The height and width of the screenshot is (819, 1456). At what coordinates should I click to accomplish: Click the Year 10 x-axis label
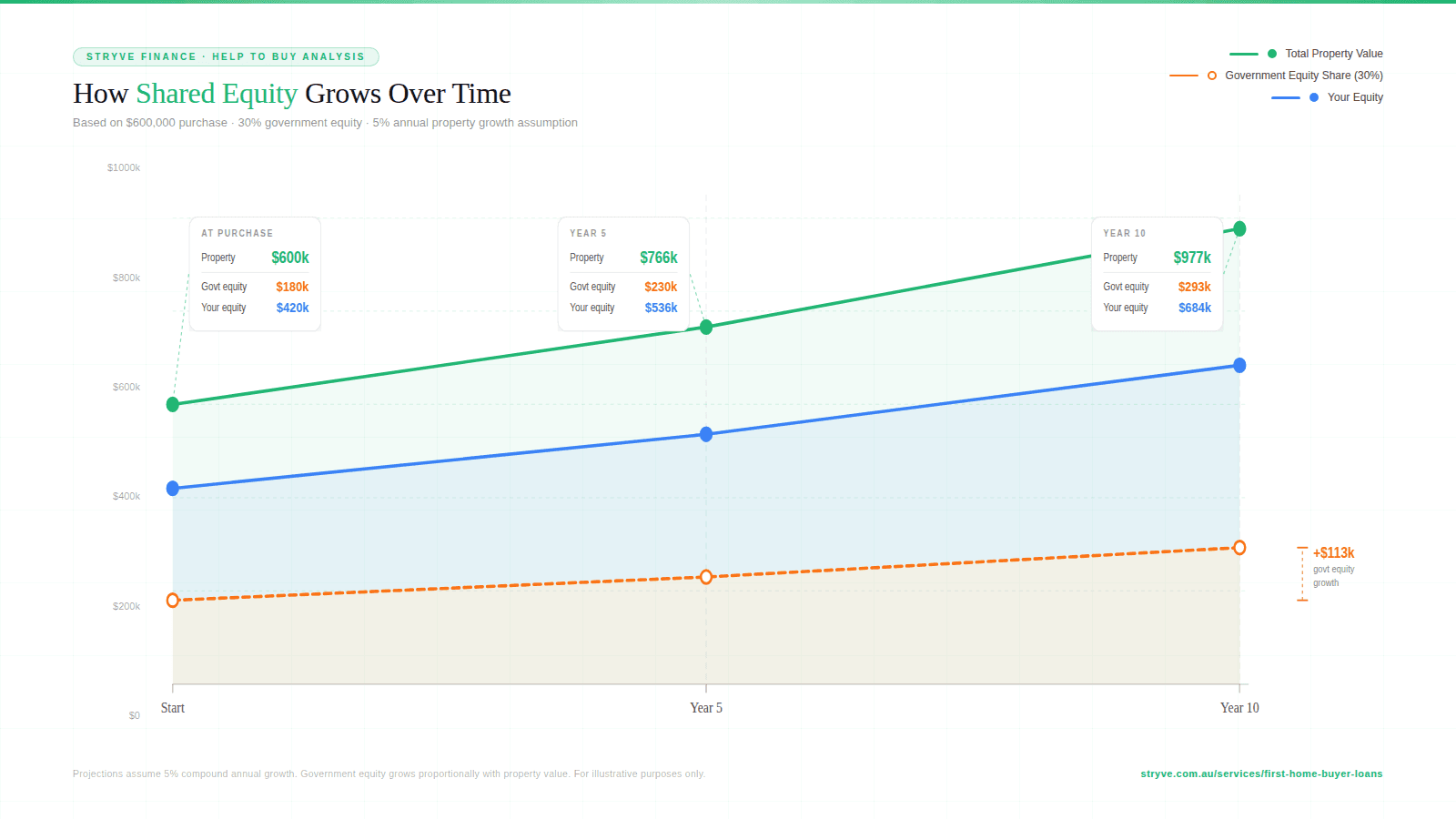(1239, 708)
